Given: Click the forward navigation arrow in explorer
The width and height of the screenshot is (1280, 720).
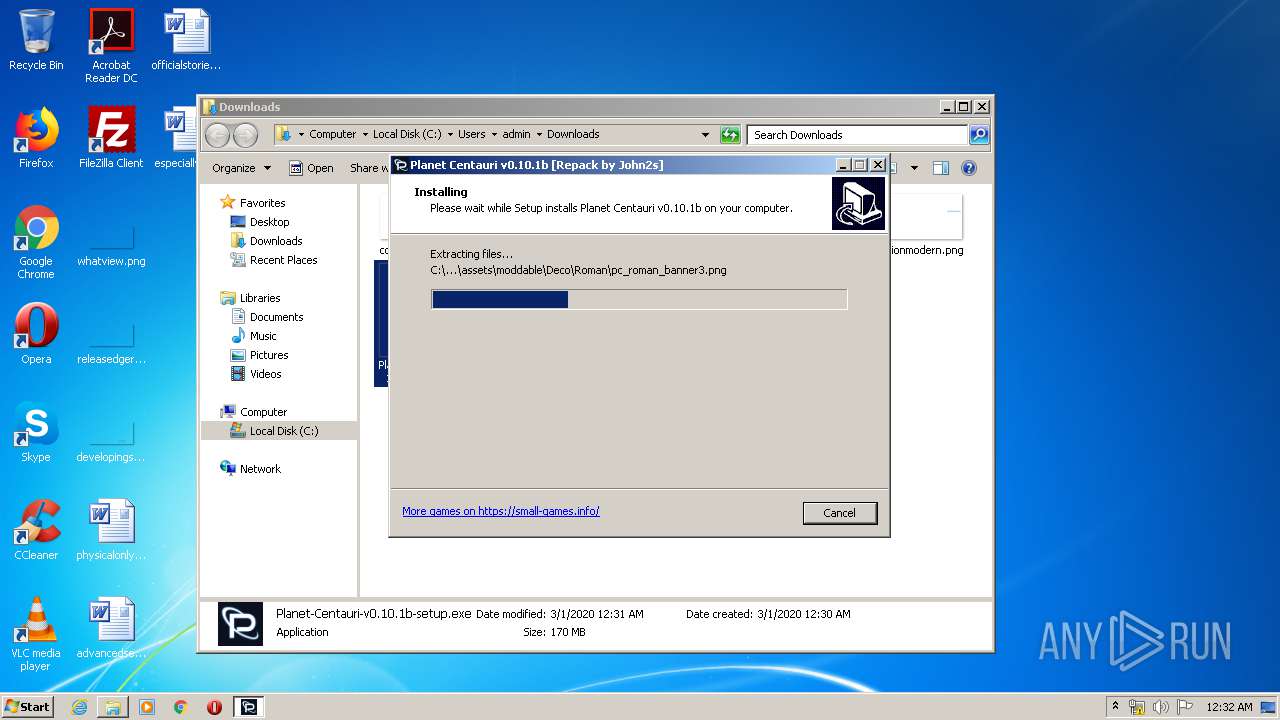Looking at the screenshot, I should (245, 135).
